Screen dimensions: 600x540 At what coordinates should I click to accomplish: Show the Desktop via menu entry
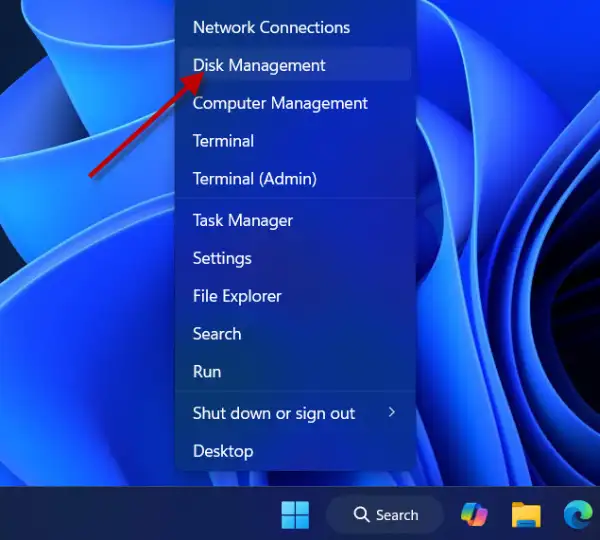pos(295,451)
